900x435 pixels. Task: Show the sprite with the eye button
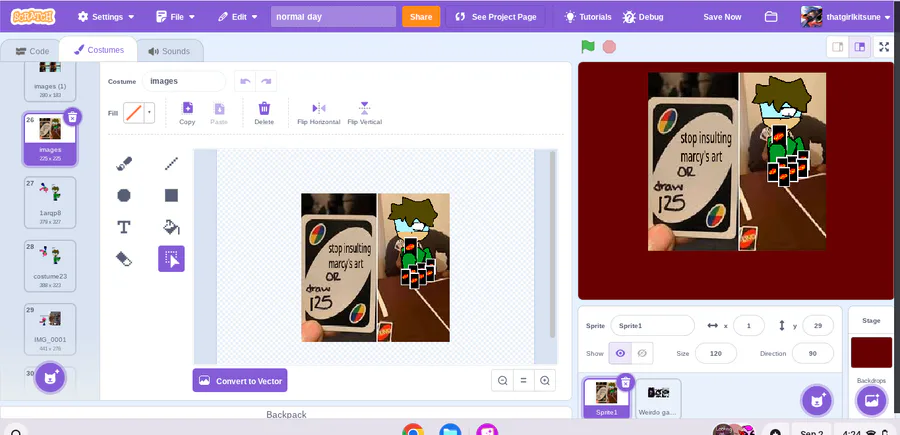[x=620, y=354]
